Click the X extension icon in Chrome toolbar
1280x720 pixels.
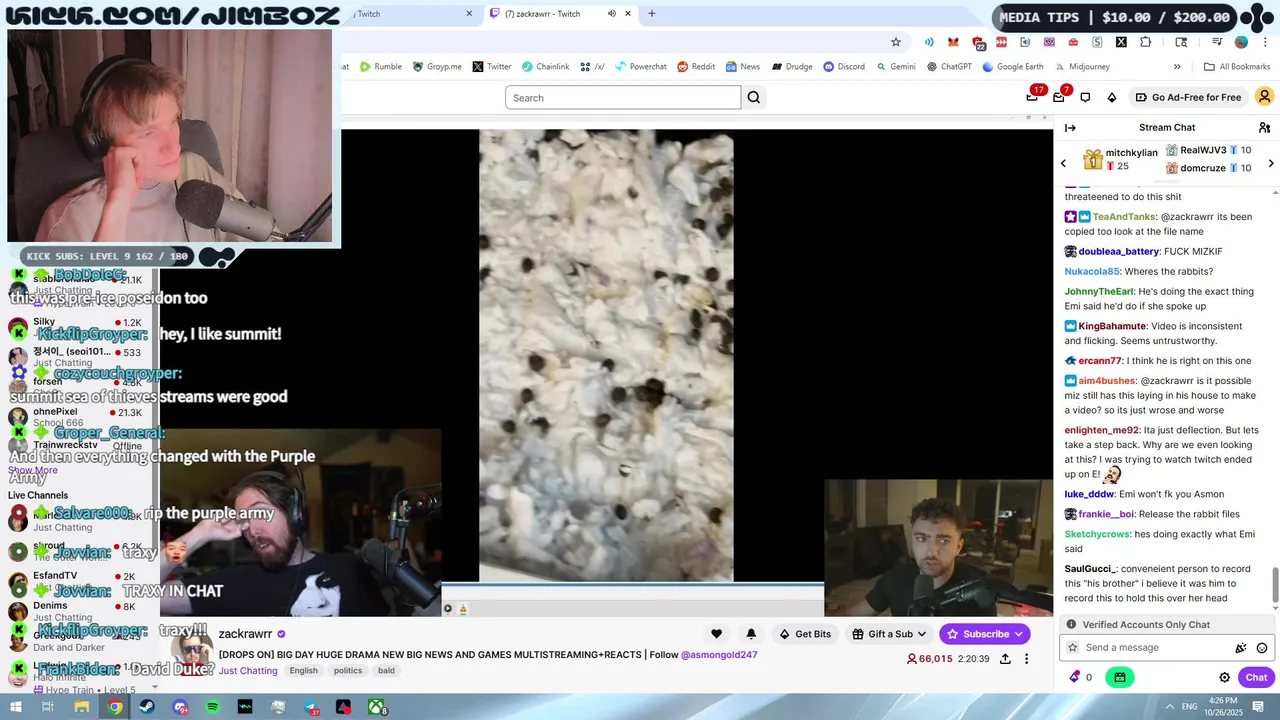click(1121, 42)
